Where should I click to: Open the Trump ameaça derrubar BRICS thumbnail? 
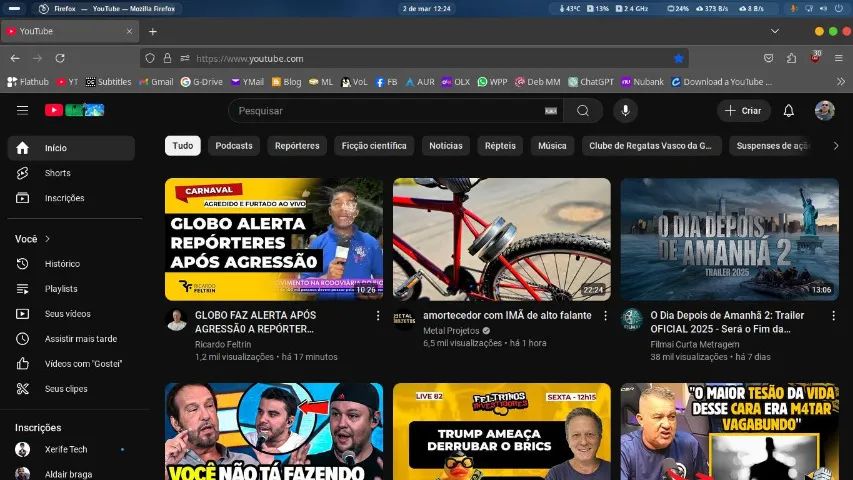click(502, 432)
